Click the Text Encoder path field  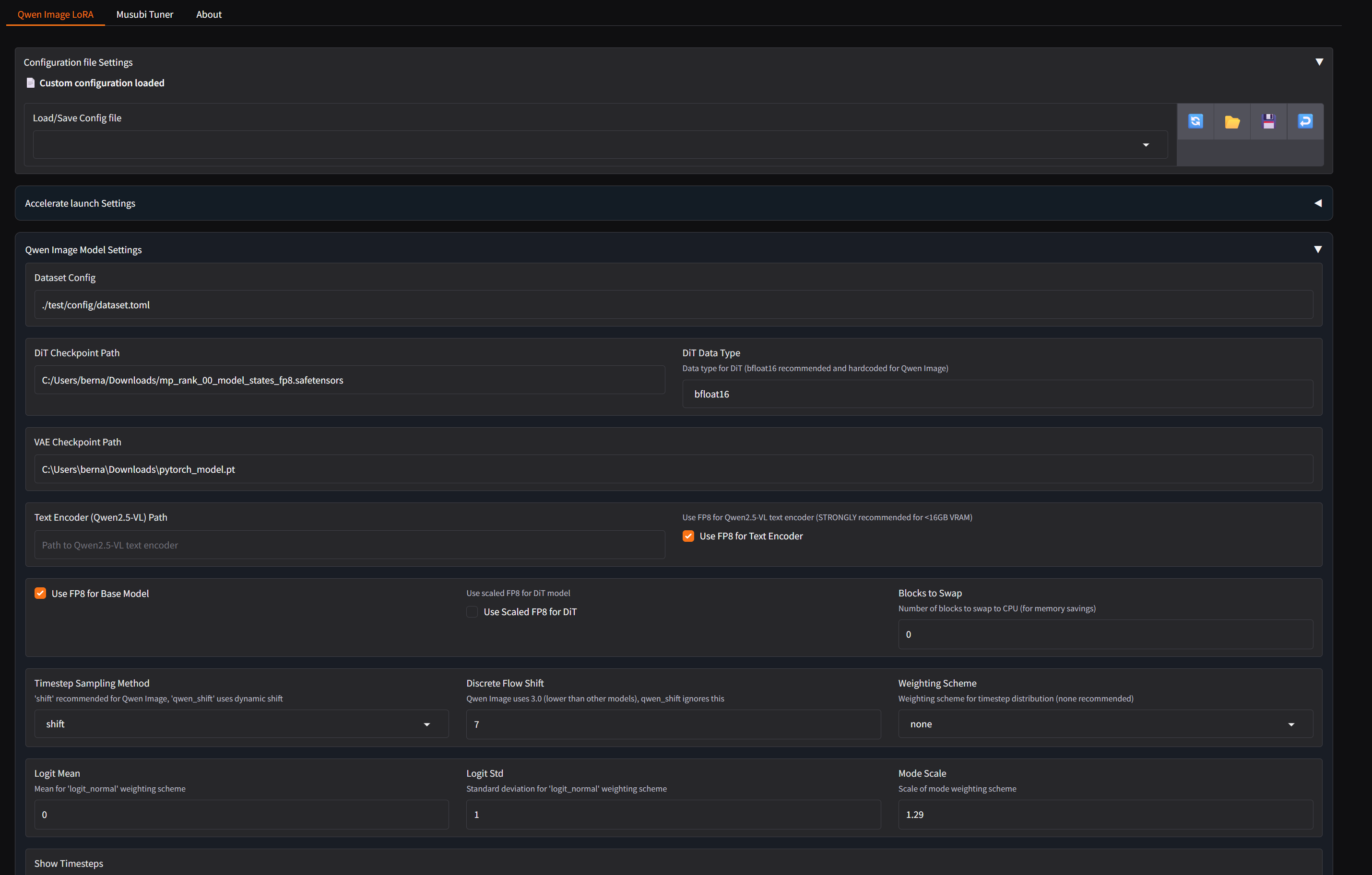349,545
